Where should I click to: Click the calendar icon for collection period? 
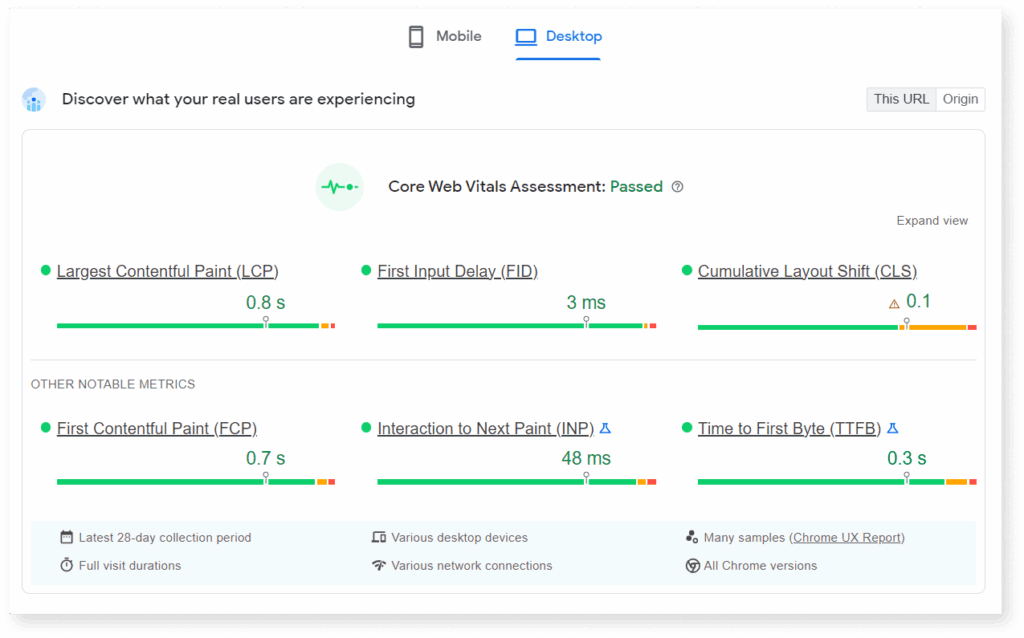click(x=64, y=537)
